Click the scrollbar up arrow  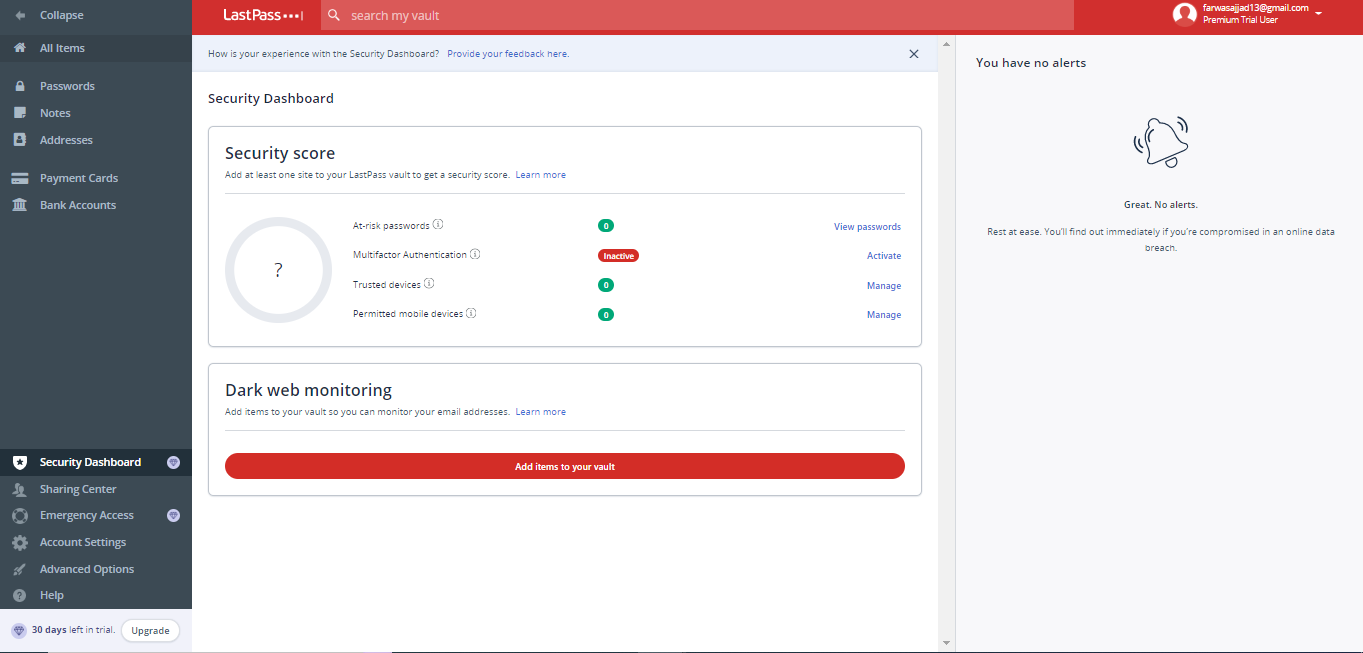pos(946,44)
